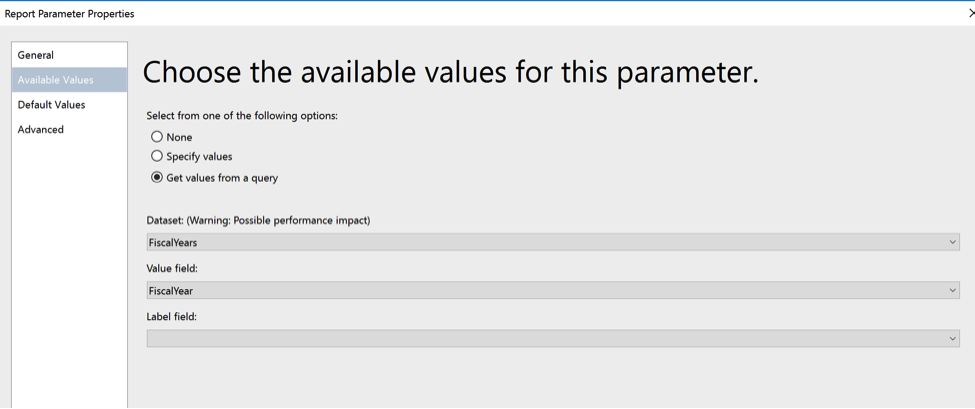Click the FiscalYears text in Dataset combo box

[x=173, y=242]
